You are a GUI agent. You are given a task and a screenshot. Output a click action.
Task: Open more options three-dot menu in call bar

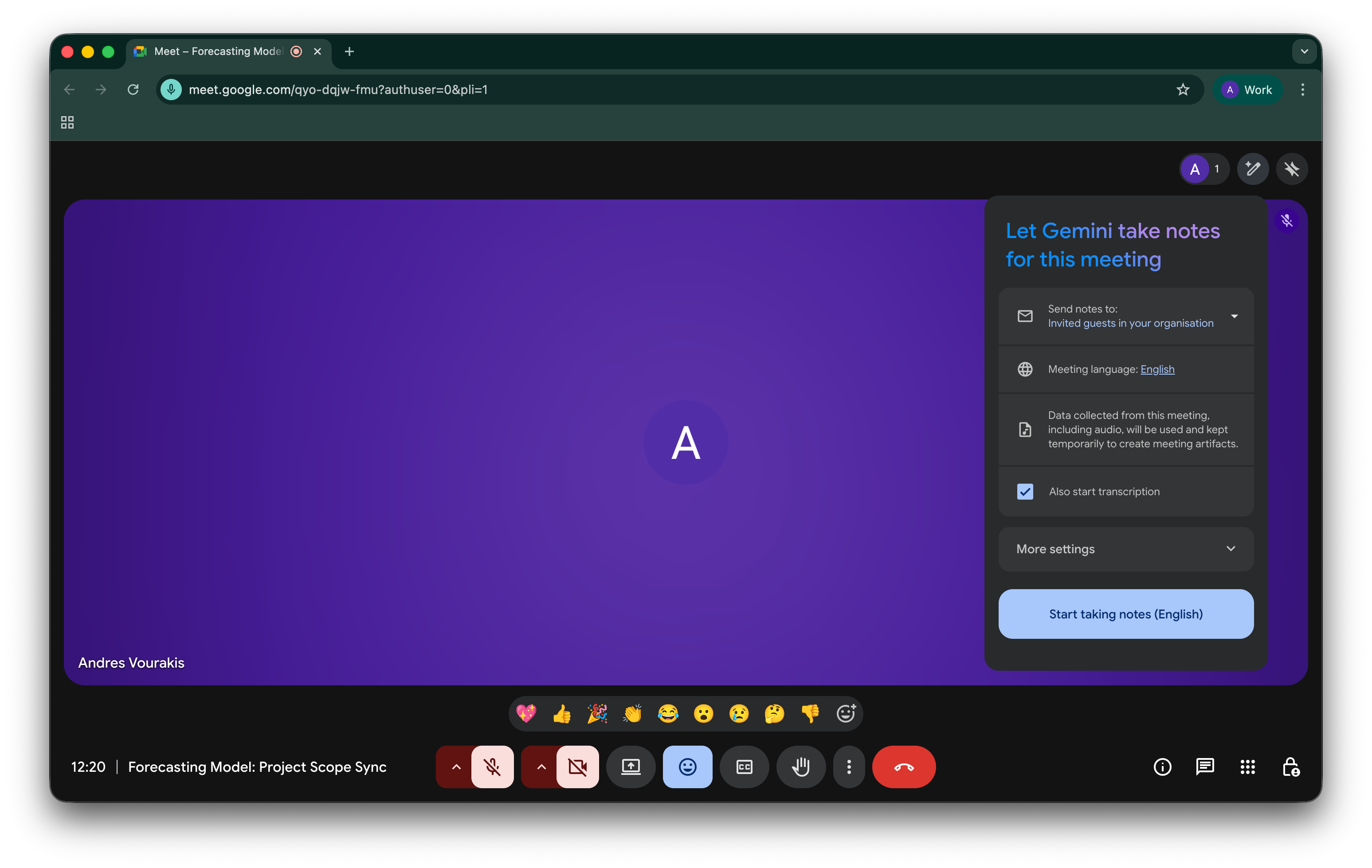(849, 766)
